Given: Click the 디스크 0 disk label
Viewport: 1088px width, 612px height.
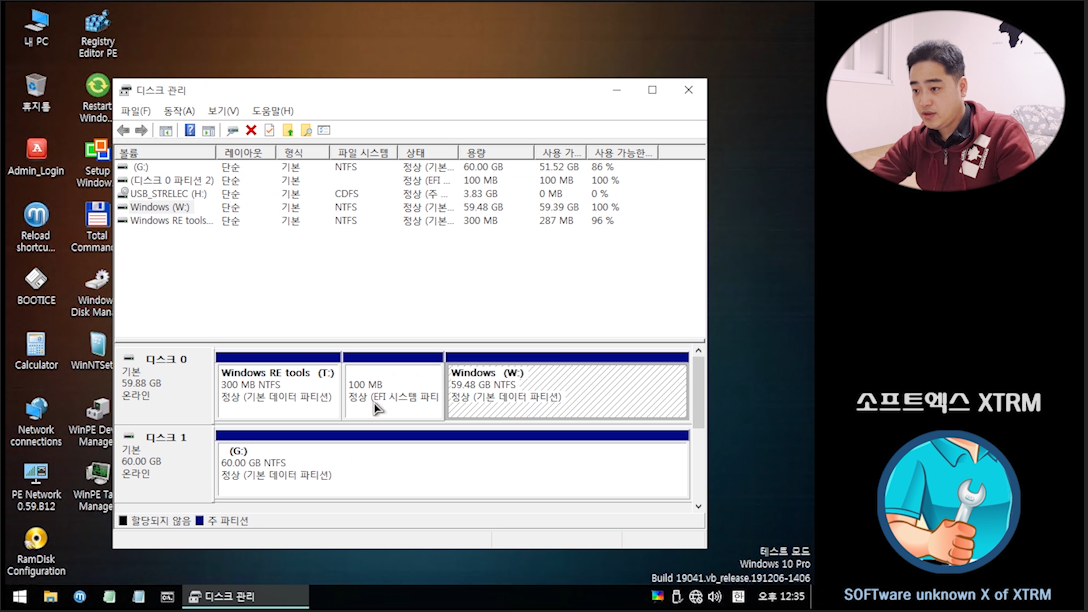Looking at the screenshot, I should tap(166, 359).
